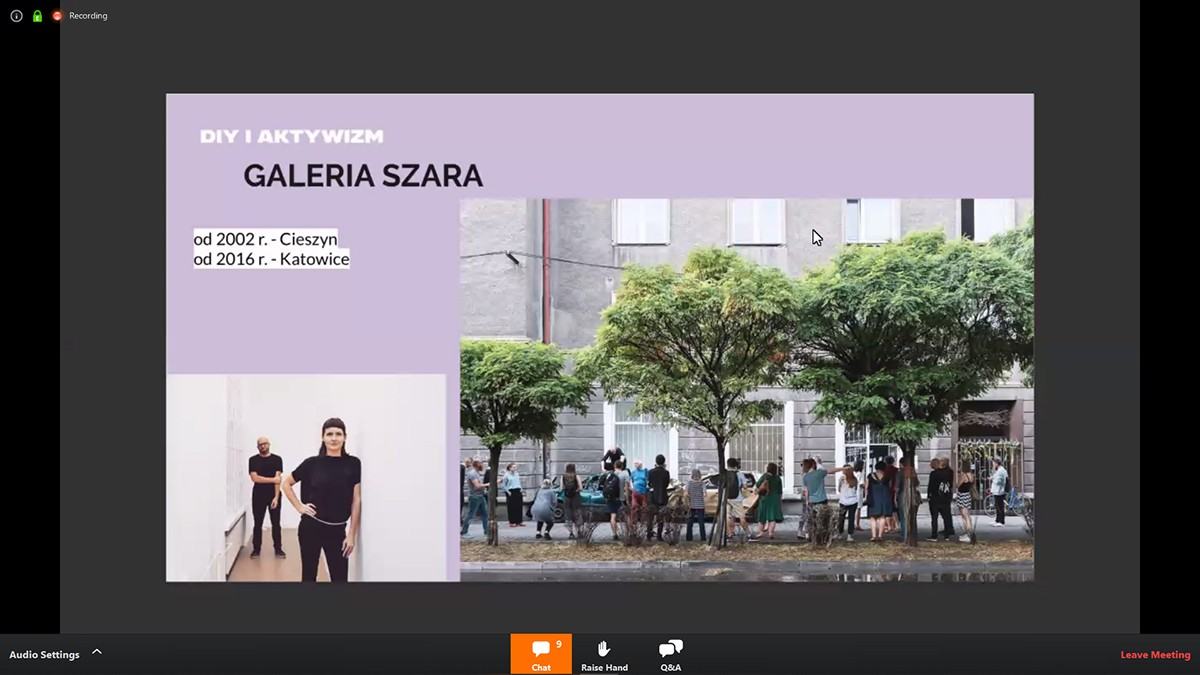This screenshot has width=1200, height=675.
Task: Click the red Leave Meeting link
Action: click(1155, 655)
